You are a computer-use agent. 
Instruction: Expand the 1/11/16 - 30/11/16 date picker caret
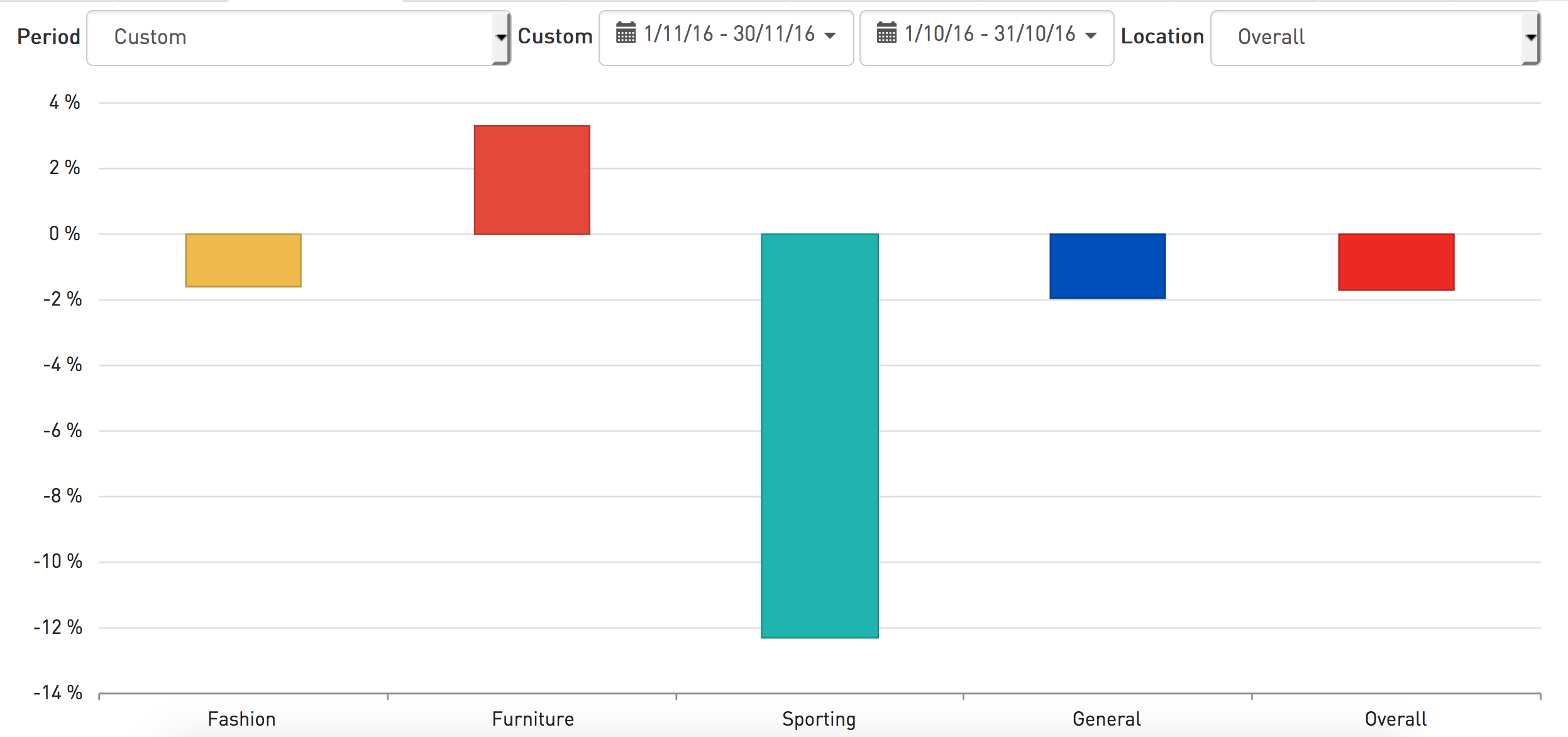pos(830,36)
